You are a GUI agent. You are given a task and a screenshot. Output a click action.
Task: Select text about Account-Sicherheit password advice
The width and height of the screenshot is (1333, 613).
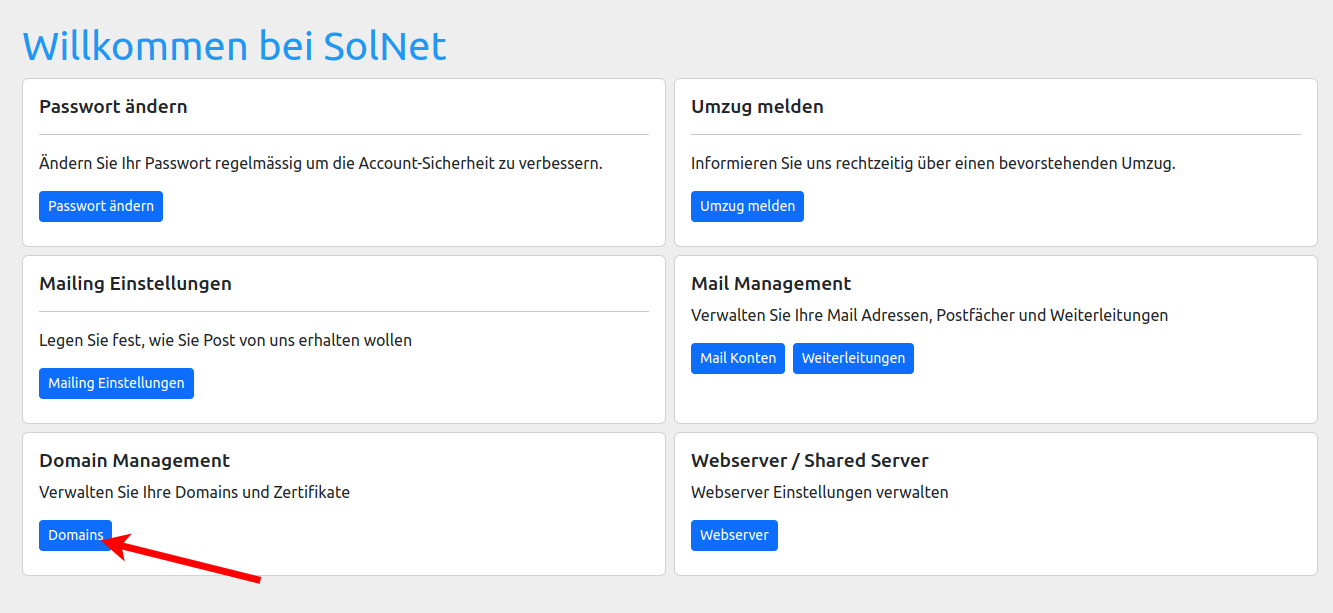(x=321, y=163)
